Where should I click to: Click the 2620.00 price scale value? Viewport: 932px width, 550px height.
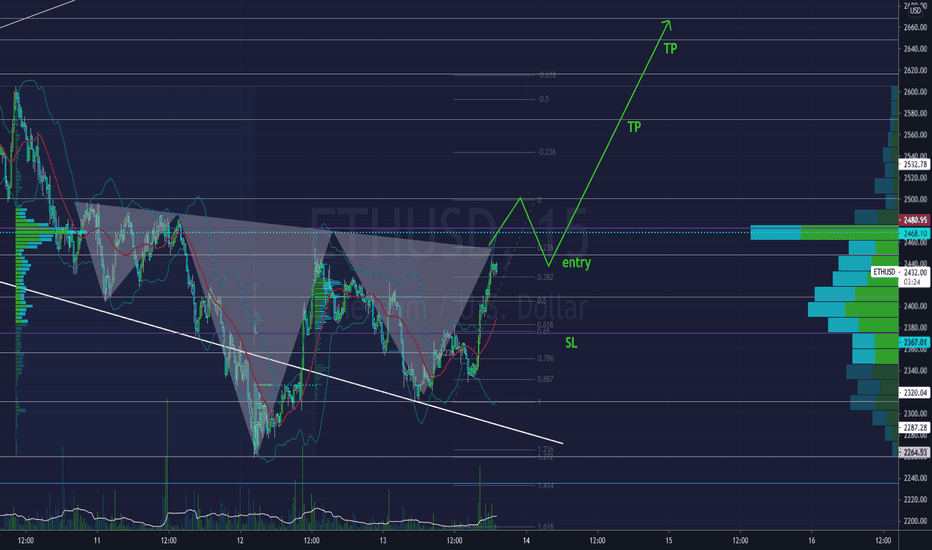point(915,70)
